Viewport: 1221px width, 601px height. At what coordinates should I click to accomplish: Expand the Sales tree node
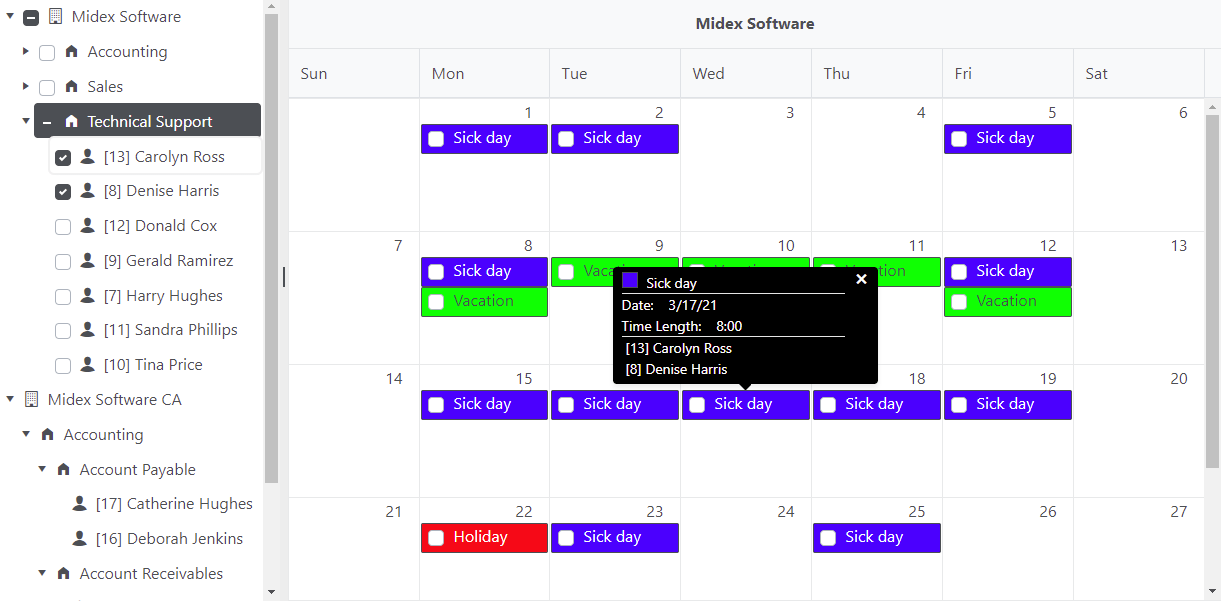pos(26,87)
